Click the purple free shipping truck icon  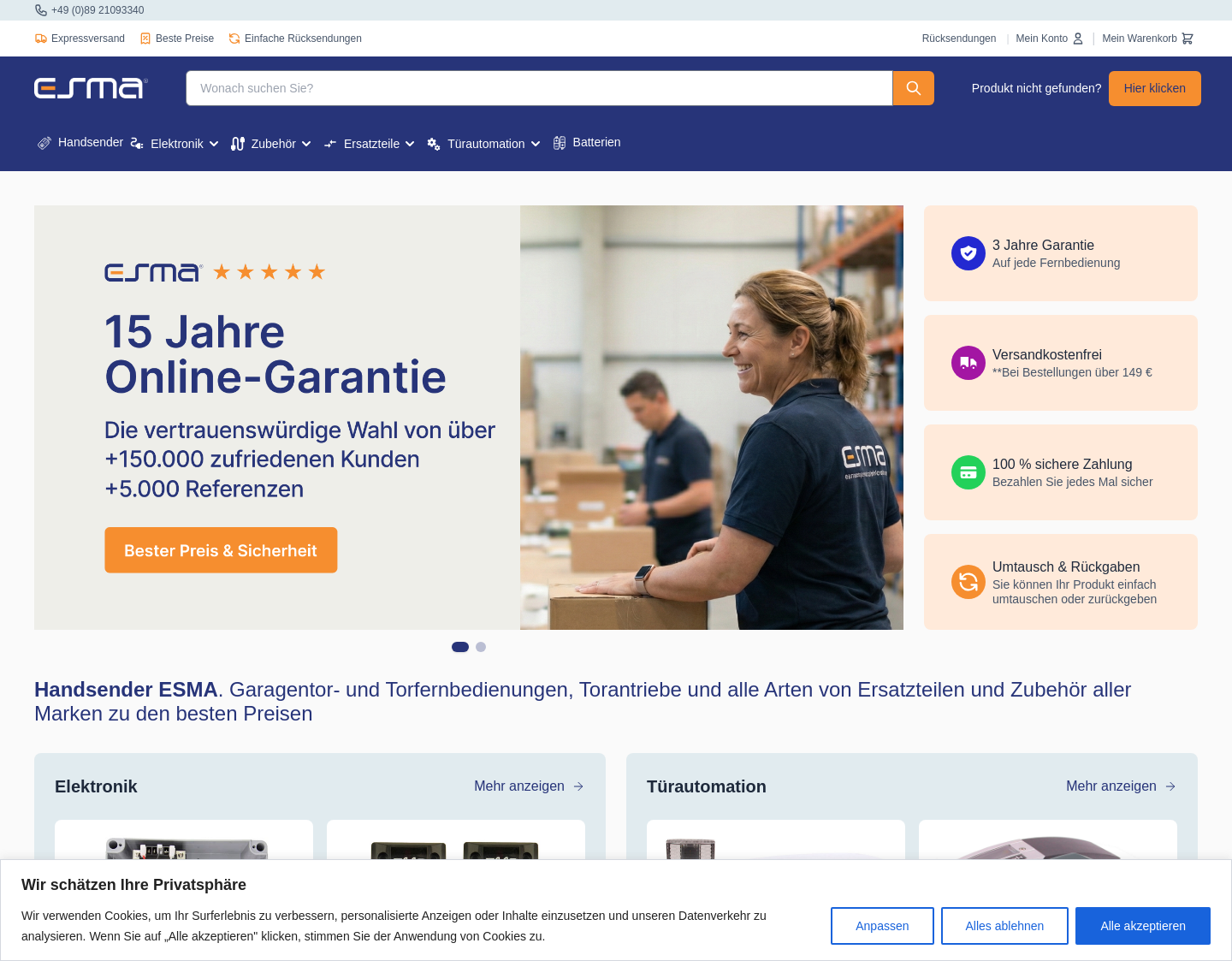point(968,363)
